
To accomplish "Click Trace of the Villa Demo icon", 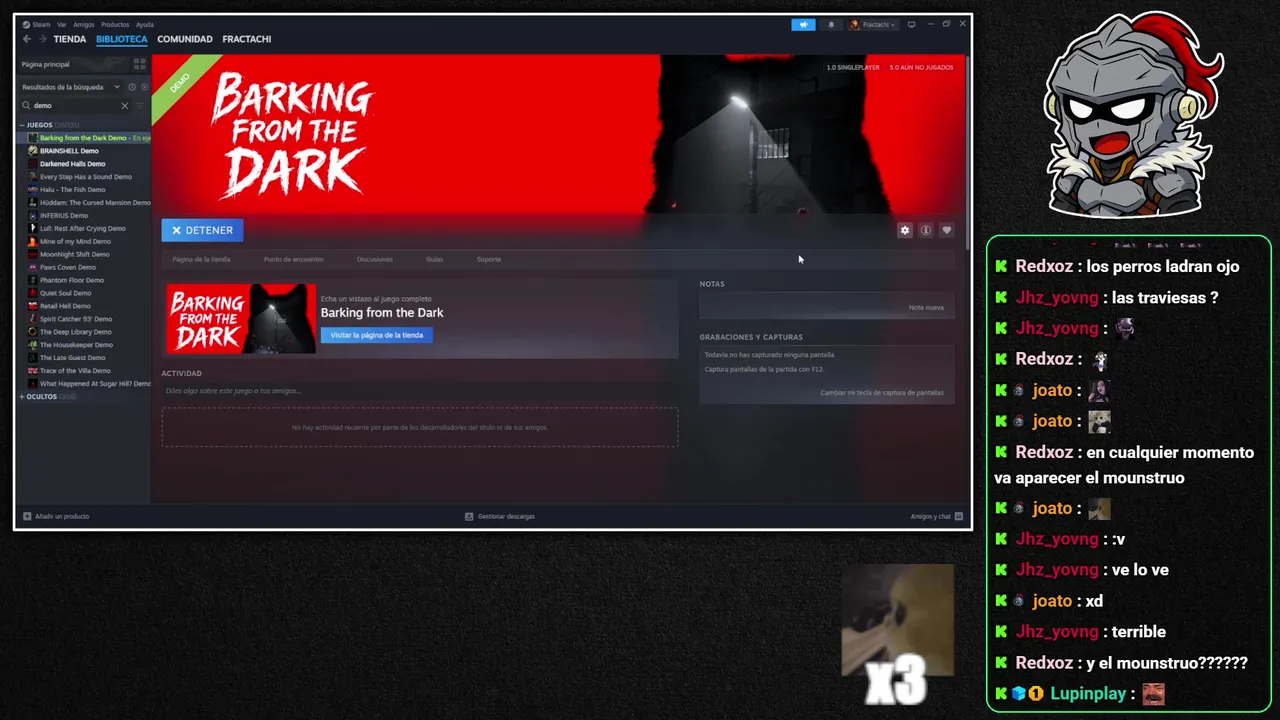I will click(x=33, y=371).
